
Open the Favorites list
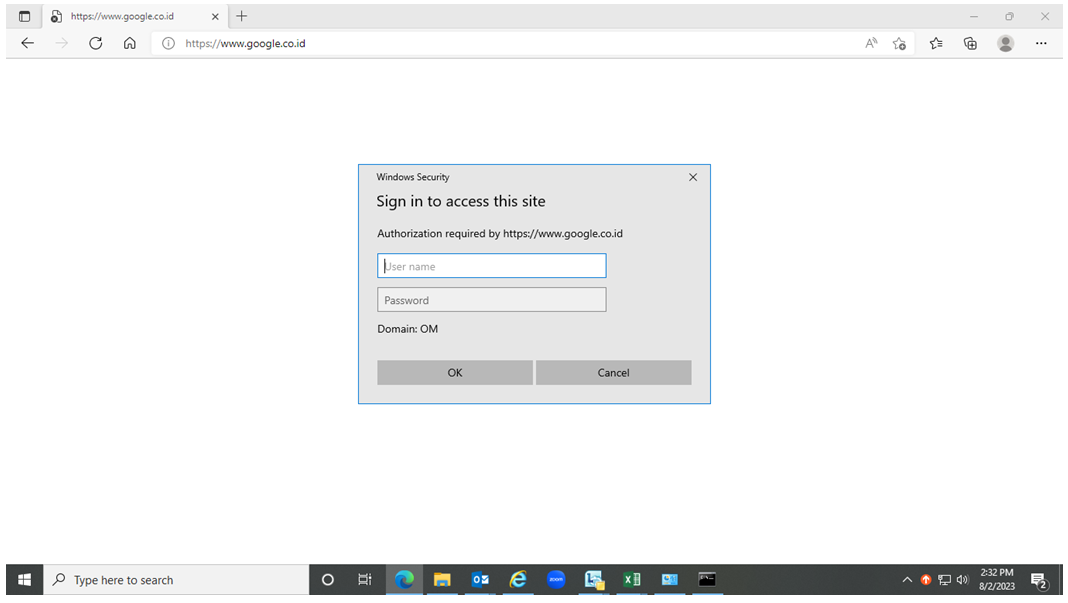pyautogui.click(x=936, y=43)
